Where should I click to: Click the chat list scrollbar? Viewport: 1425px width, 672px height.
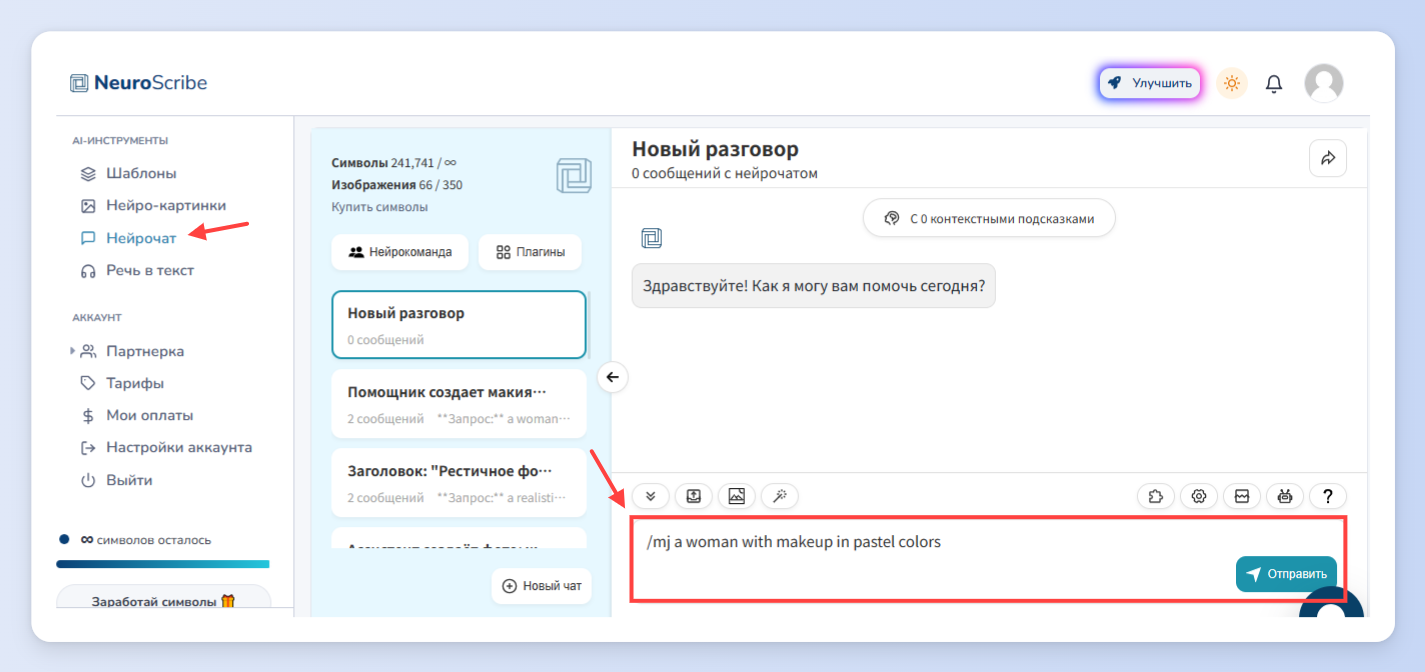click(590, 324)
